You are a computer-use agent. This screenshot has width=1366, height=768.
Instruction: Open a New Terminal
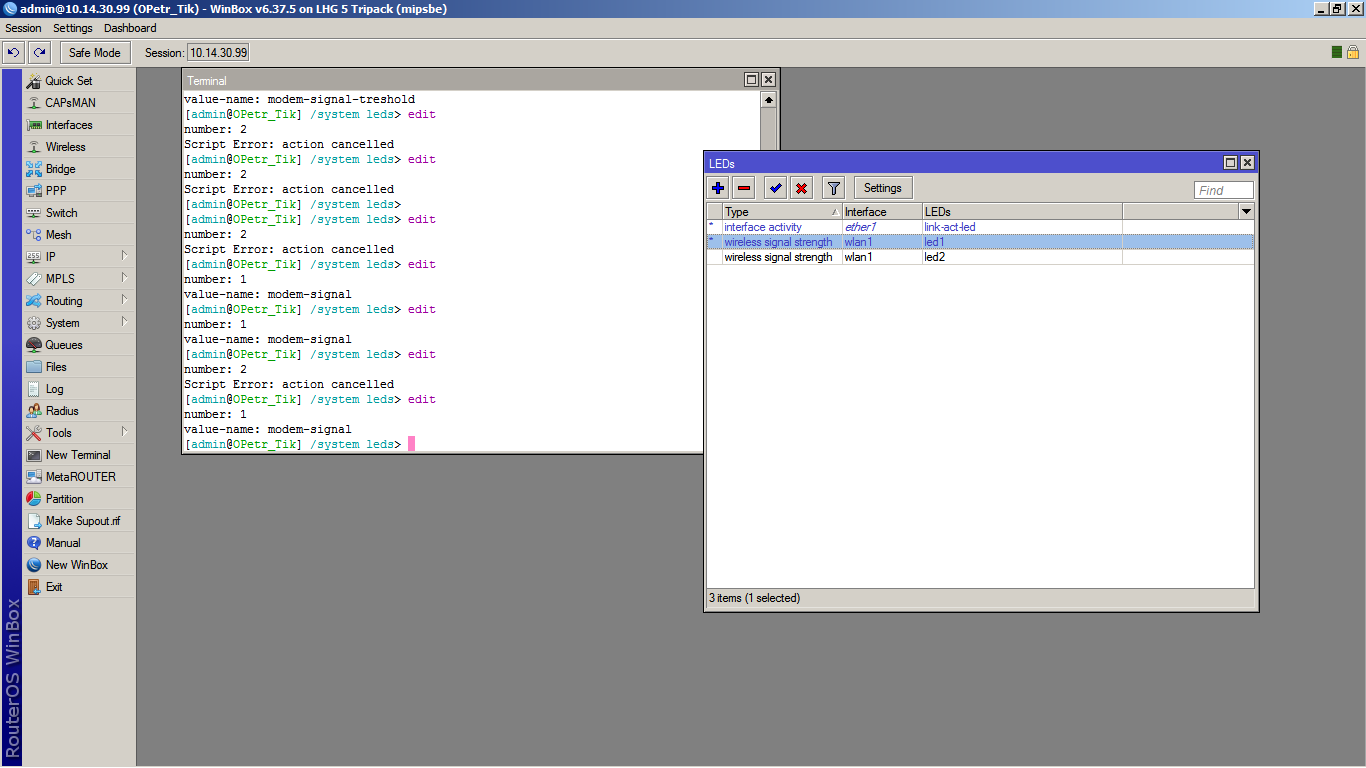(79, 455)
